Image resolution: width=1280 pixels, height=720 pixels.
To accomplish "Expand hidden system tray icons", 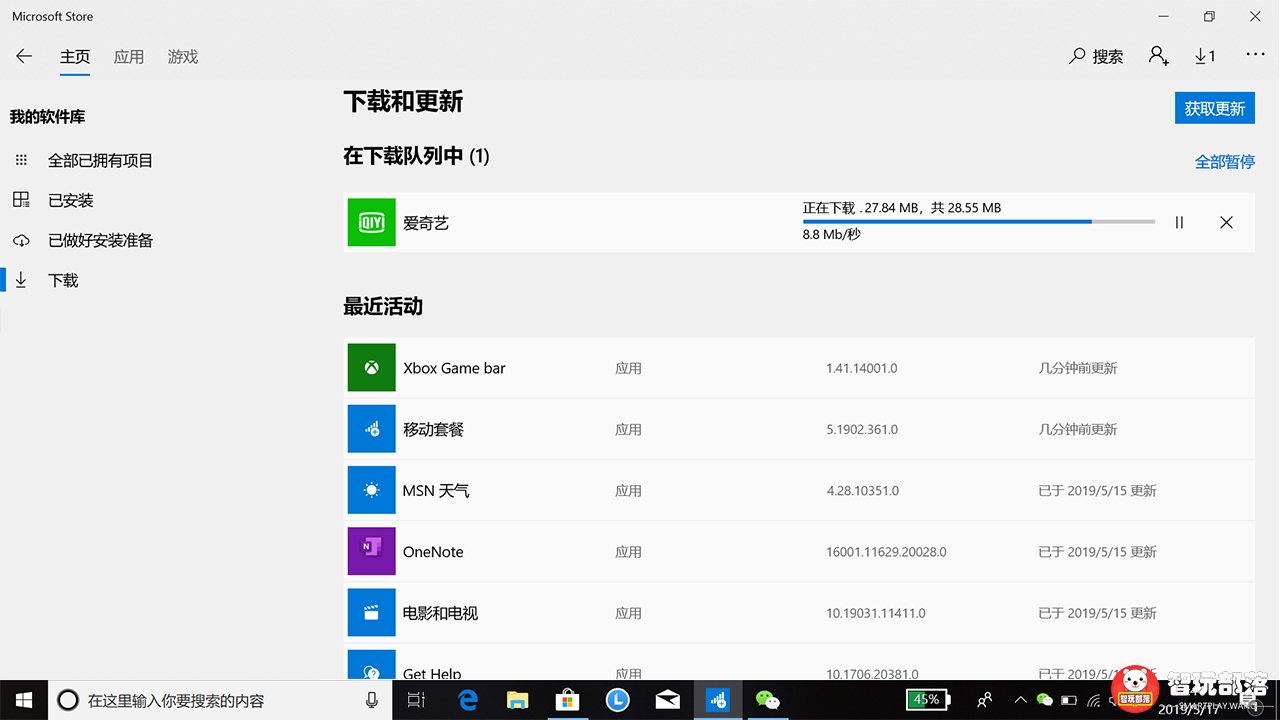I will (x=1020, y=700).
